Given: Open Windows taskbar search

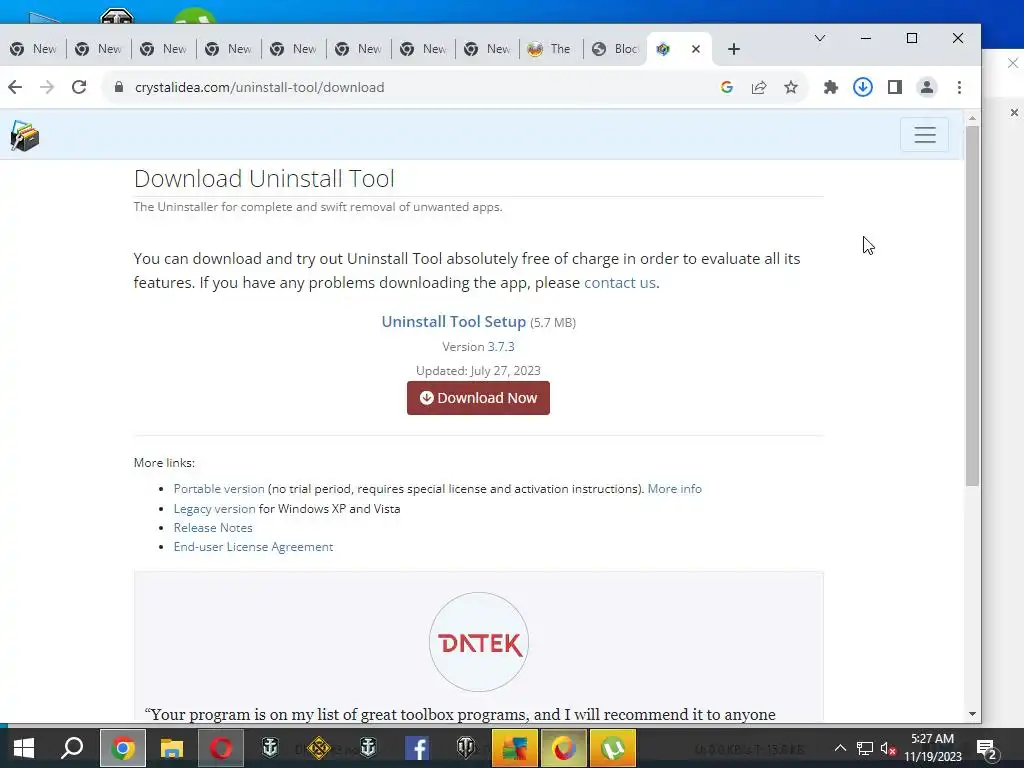Looking at the screenshot, I should pos(72,748).
